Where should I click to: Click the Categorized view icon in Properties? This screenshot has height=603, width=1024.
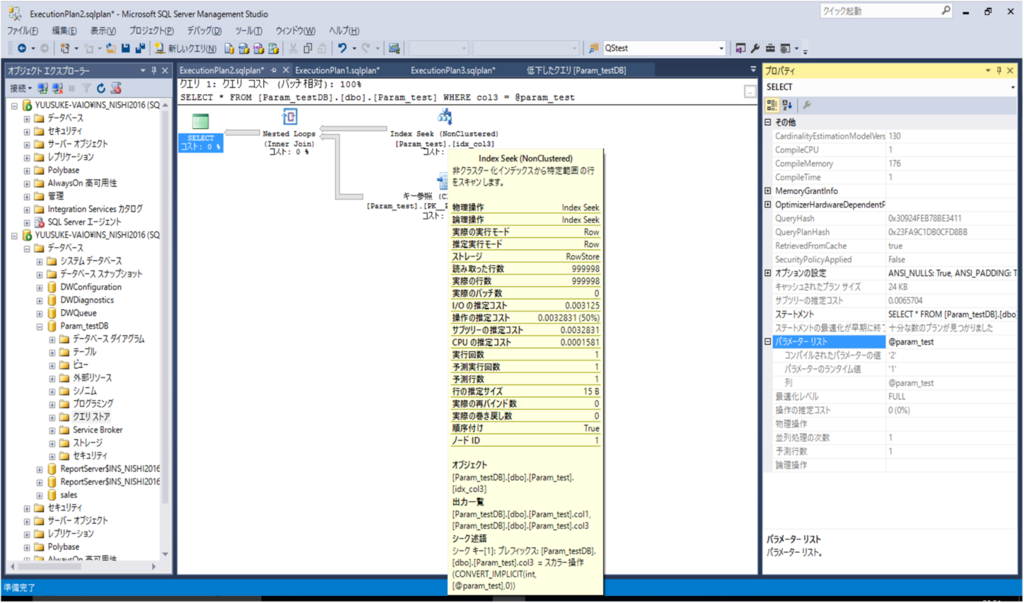pyautogui.click(x=771, y=105)
